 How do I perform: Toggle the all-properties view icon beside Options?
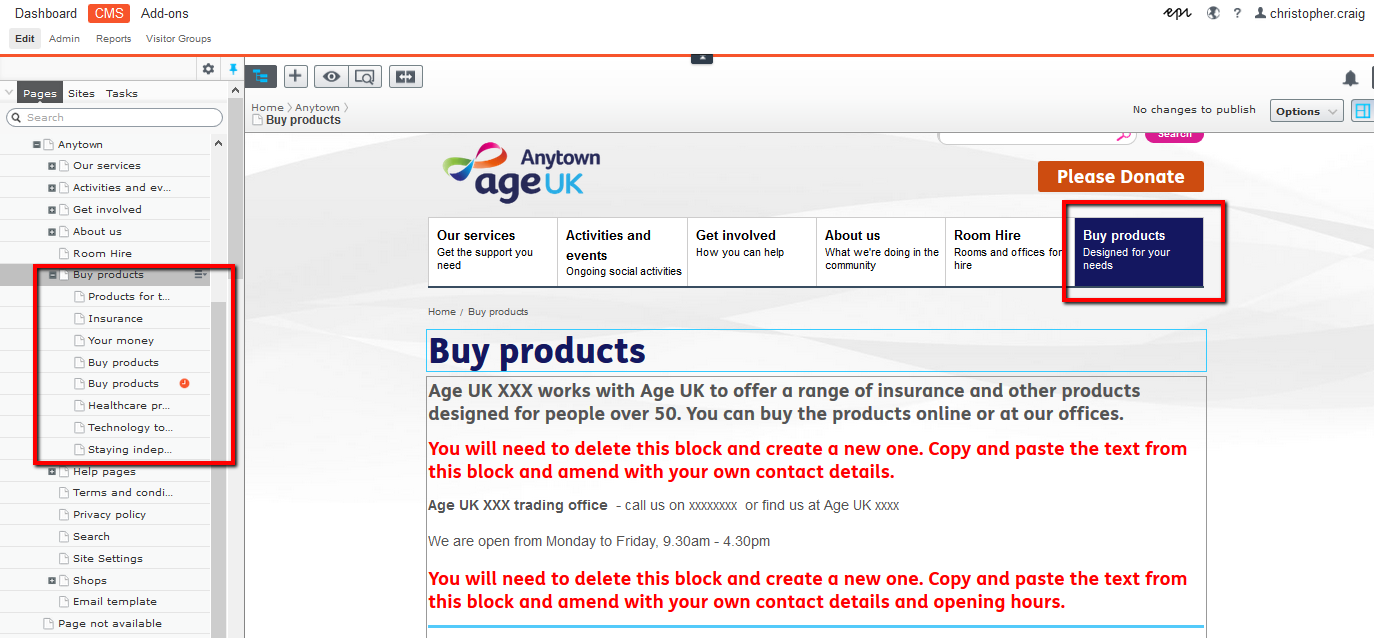point(1362,110)
